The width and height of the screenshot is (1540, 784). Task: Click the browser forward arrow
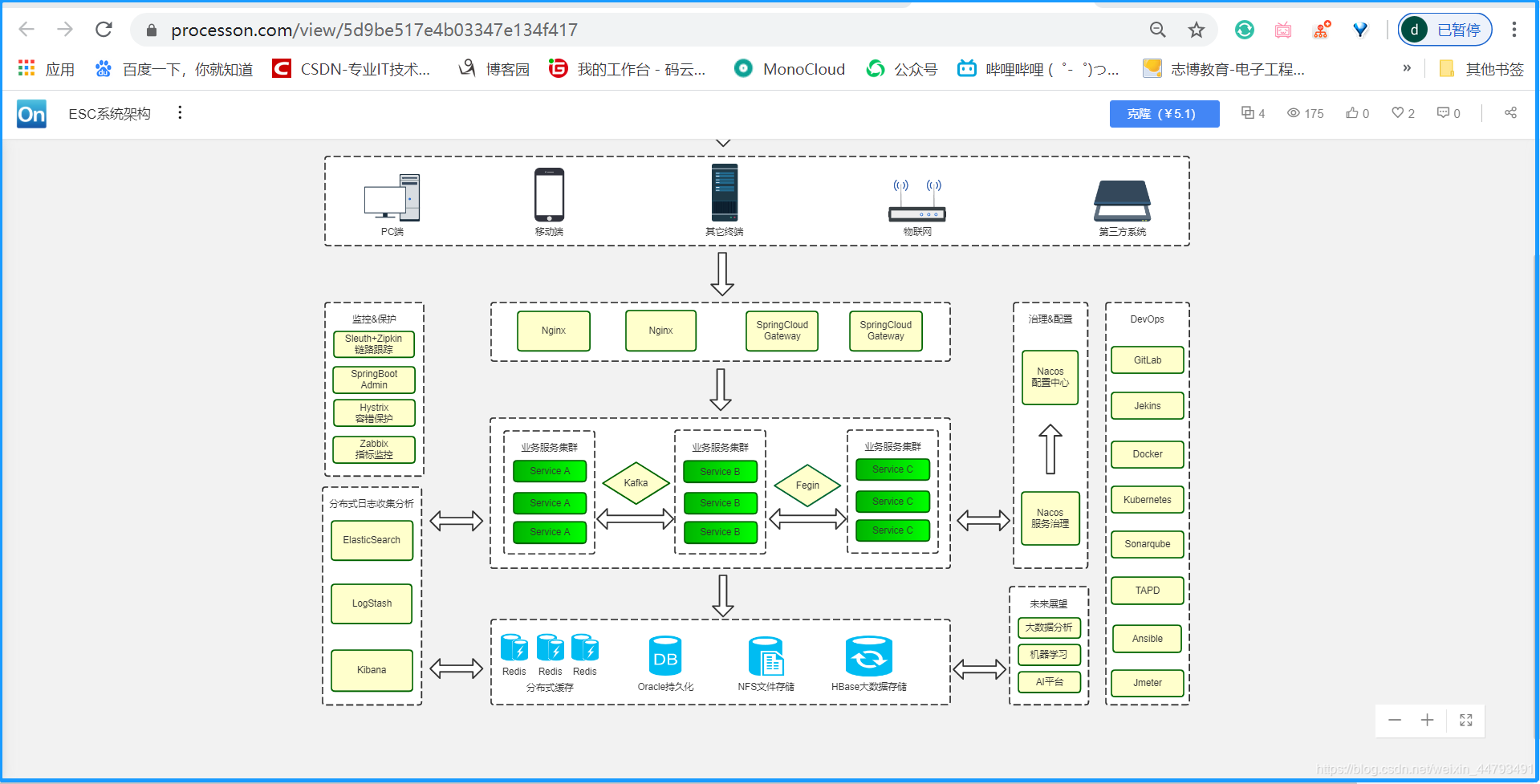click(x=65, y=30)
